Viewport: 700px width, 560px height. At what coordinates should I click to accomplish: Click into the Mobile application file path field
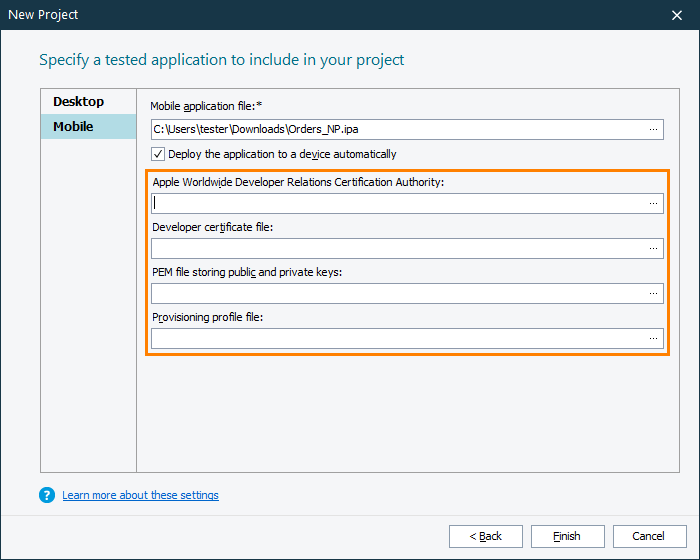pos(397,129)
